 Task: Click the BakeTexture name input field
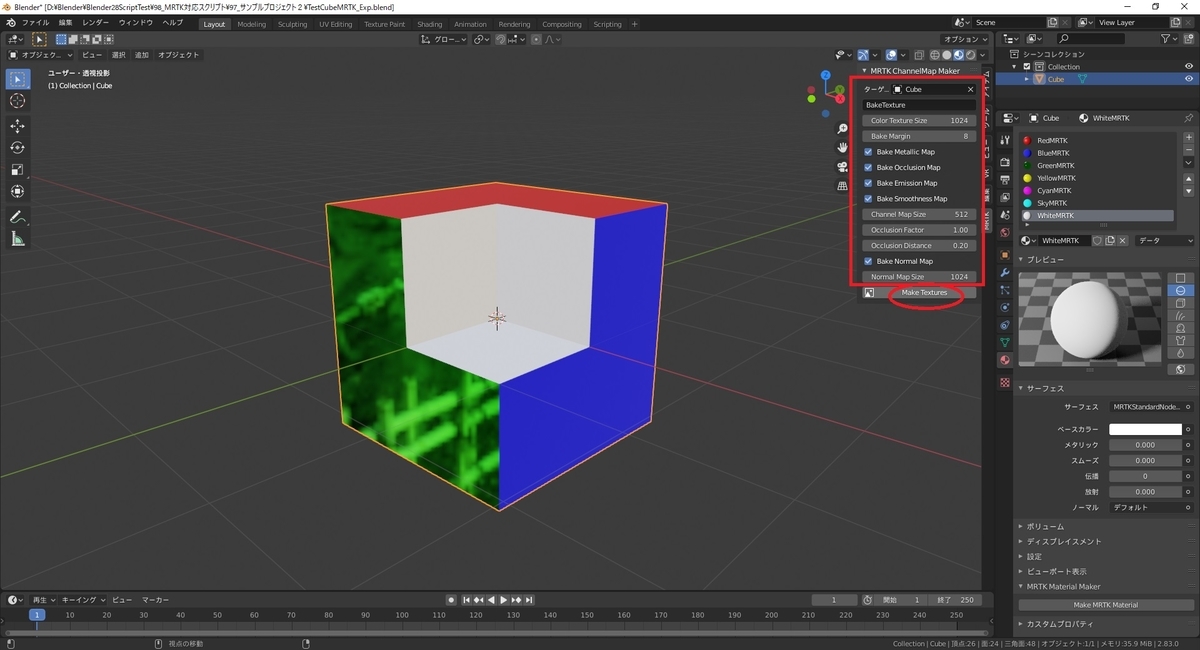(x=919, y=105)
